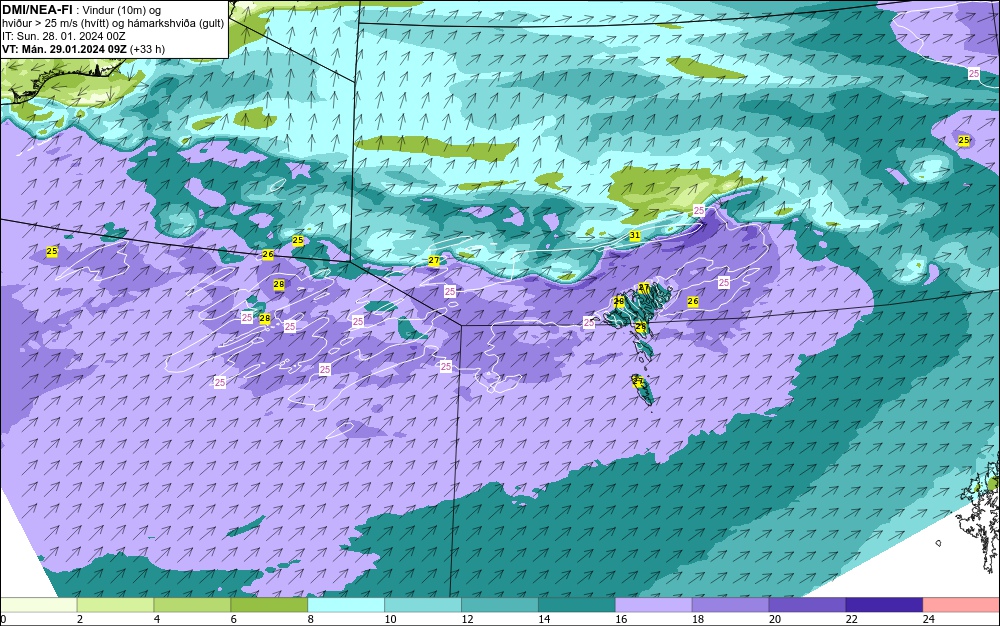1000x626 pixels.
Task: Click the legend tick label "4"
Action: (157, 619)
